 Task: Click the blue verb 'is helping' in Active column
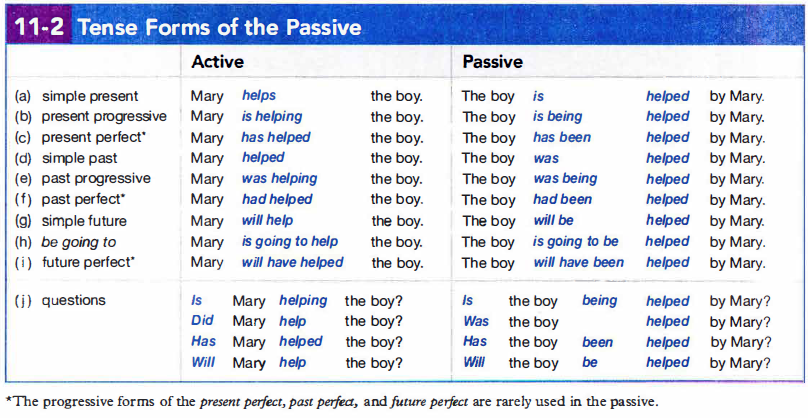[x=272, y=117]
